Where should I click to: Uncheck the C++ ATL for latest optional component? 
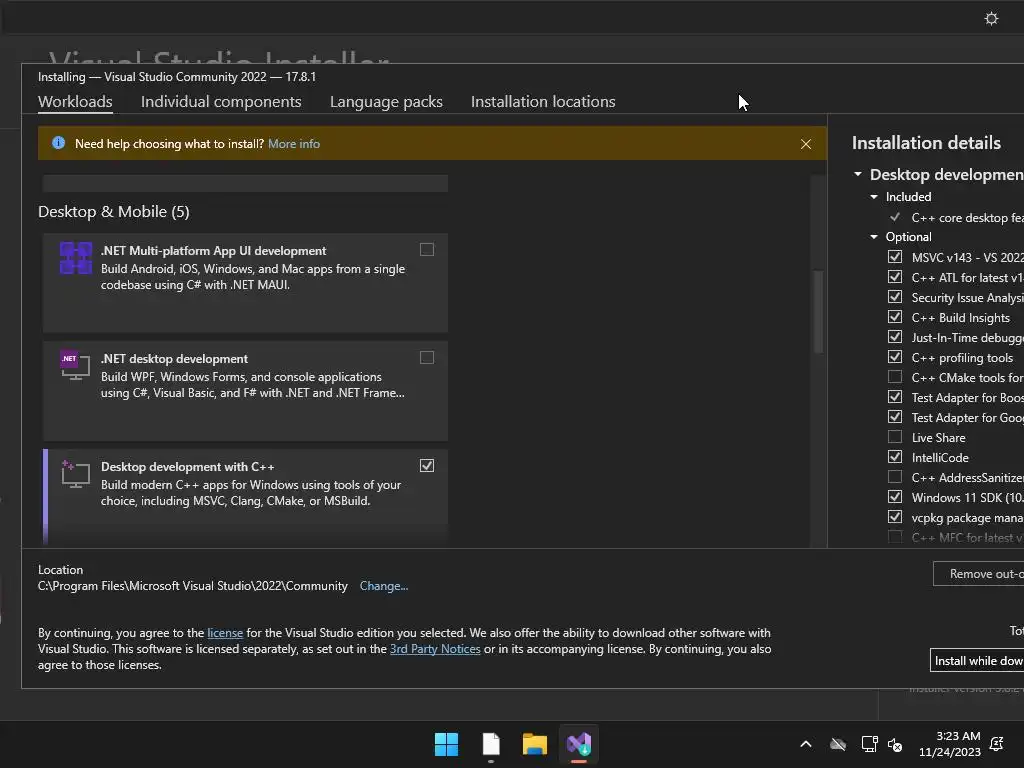(x=895, y=277)
